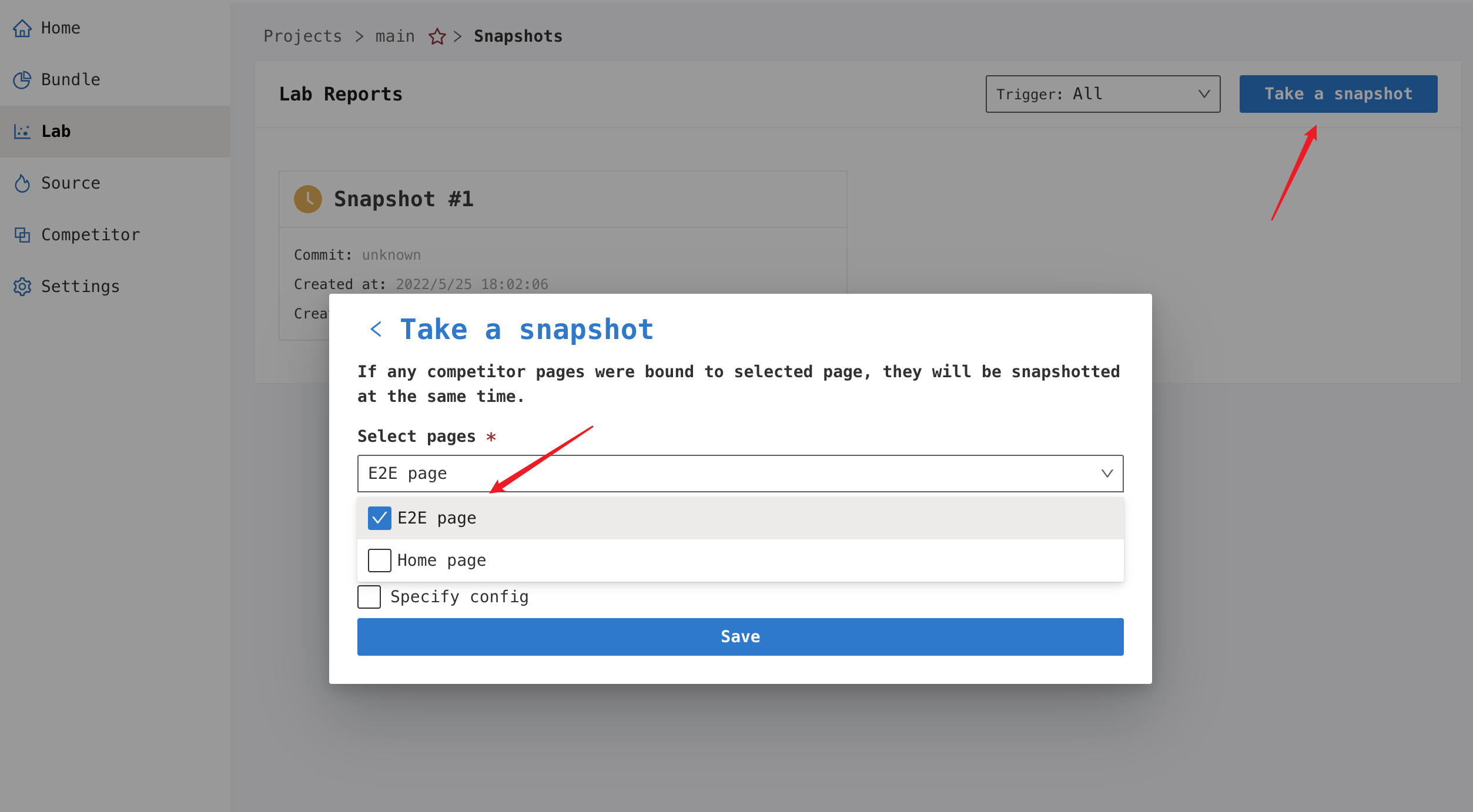Click the snapshot clock status icon
The image size is (1473, 812).
307,200
